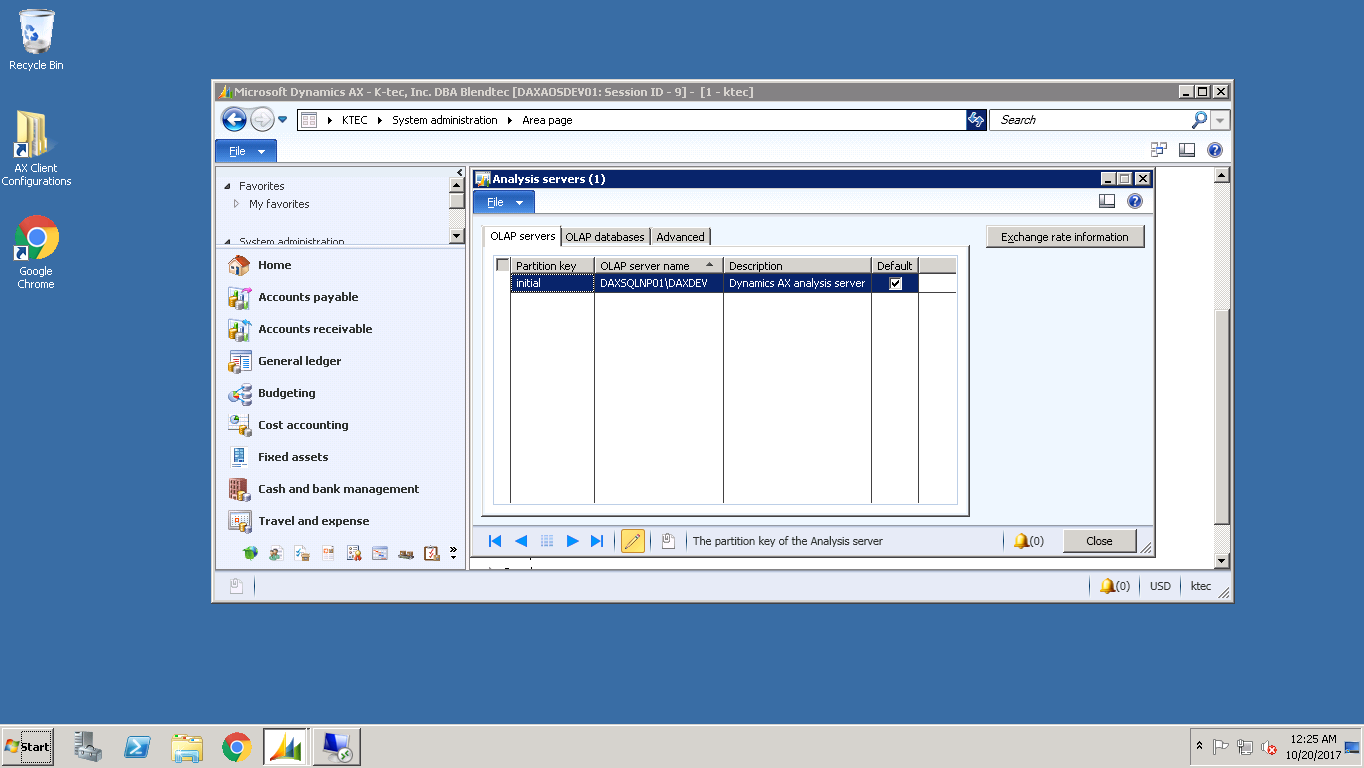Click the green globe module icon
Screen dimensions: 1364x768
click(x=250, y=553)
